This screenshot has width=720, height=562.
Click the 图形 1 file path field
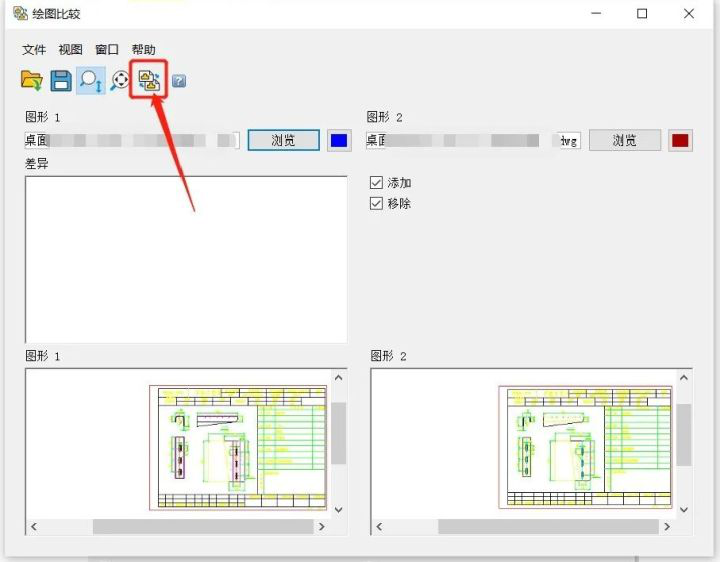tap(132, 140)
